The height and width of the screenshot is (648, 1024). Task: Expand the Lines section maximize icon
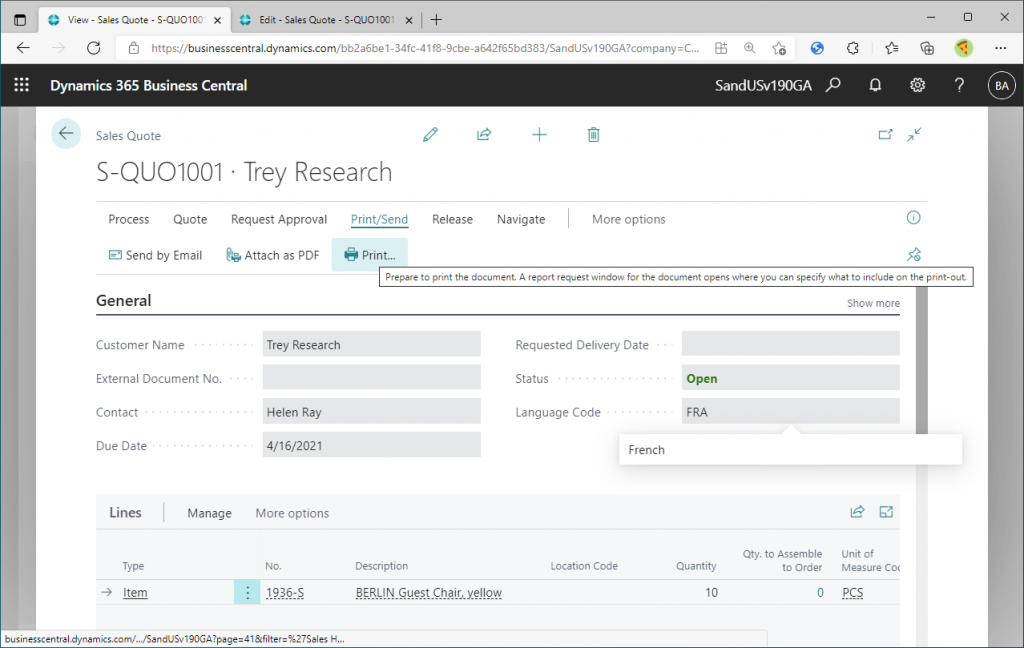(x=886, y=512)
